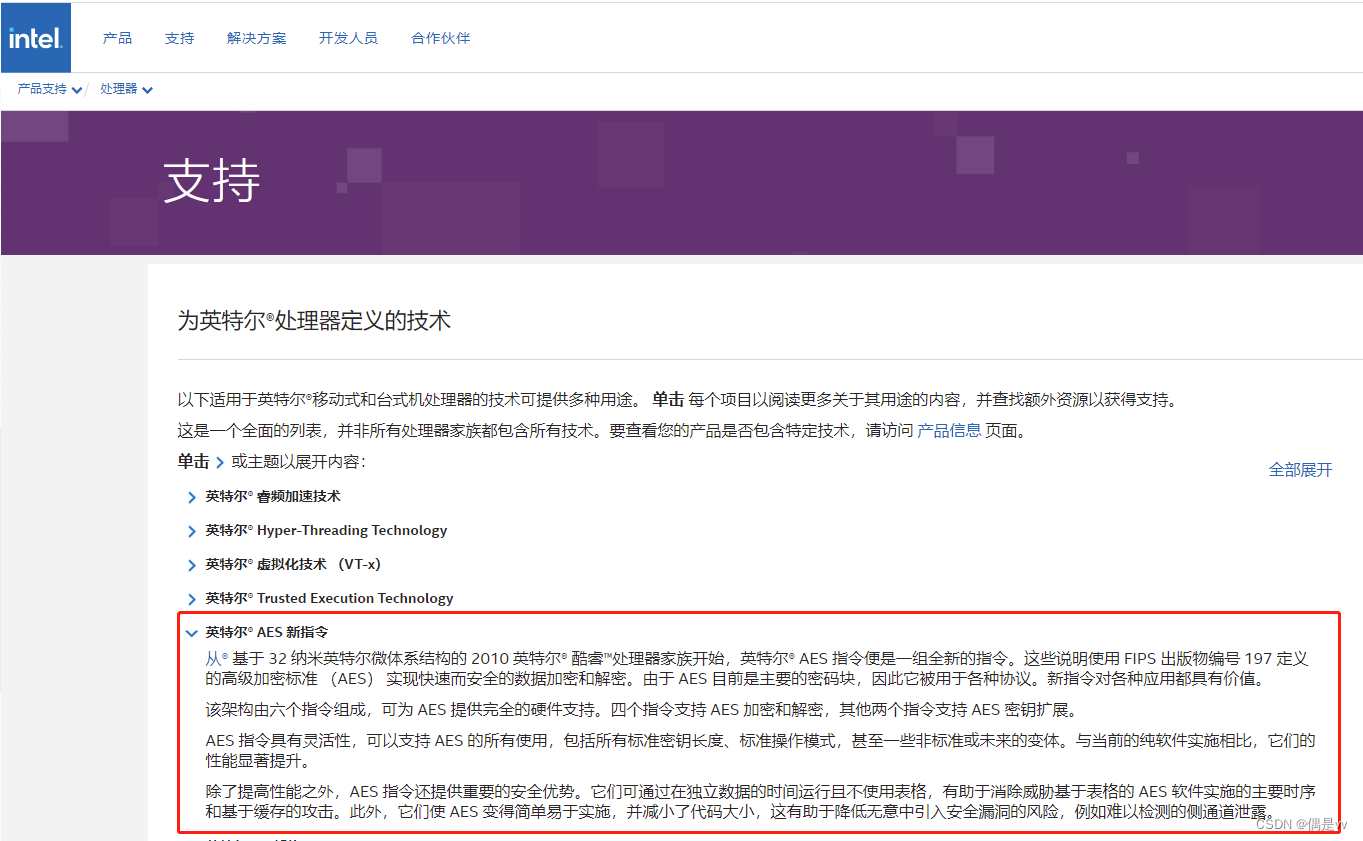Click the 英特尔 Hyper-Threading Technology heading
1363x841 pixels.
(x=326, y=530)
